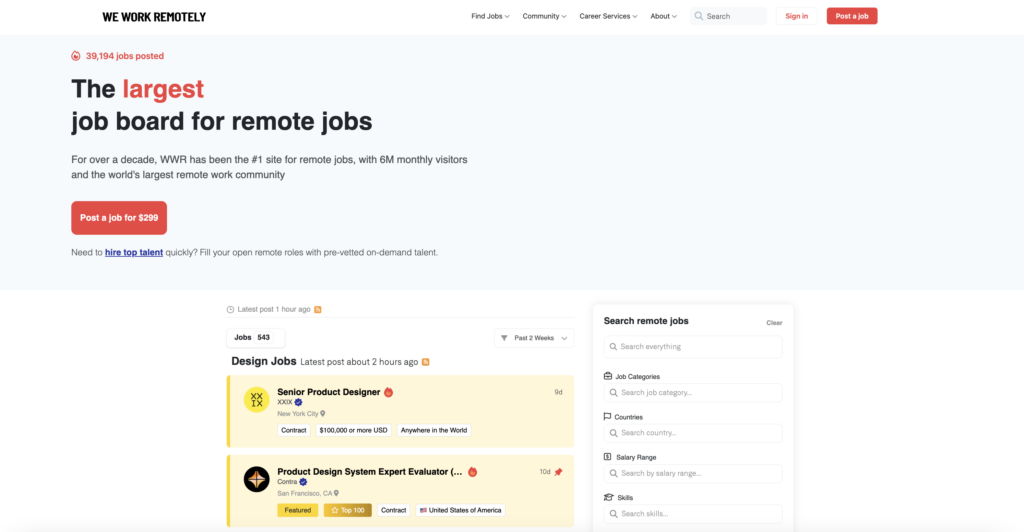Click the Skills graduation cap icon
Viewport: 1024px width, 532px height.
tap(609, 497)
